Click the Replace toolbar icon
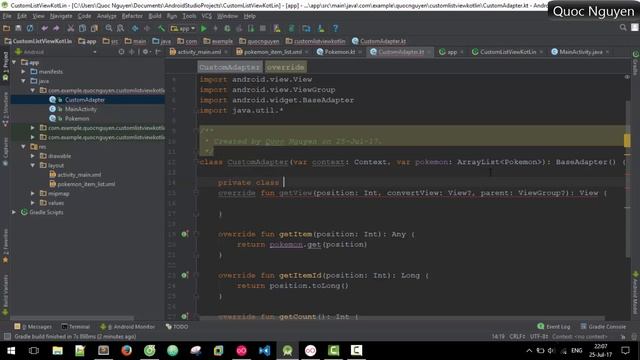 pyautogui.click(x=120, y=28)
